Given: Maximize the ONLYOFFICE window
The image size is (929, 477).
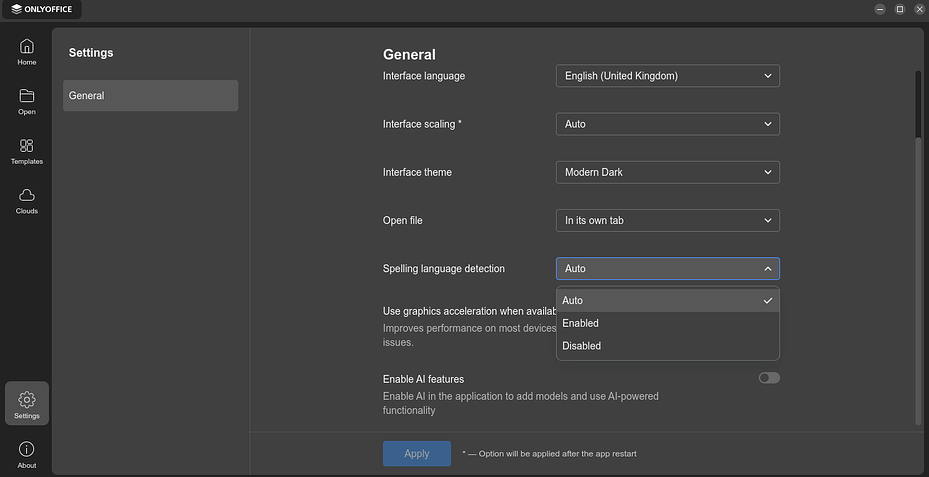Looking at the screenshot, I should [899, 9].
